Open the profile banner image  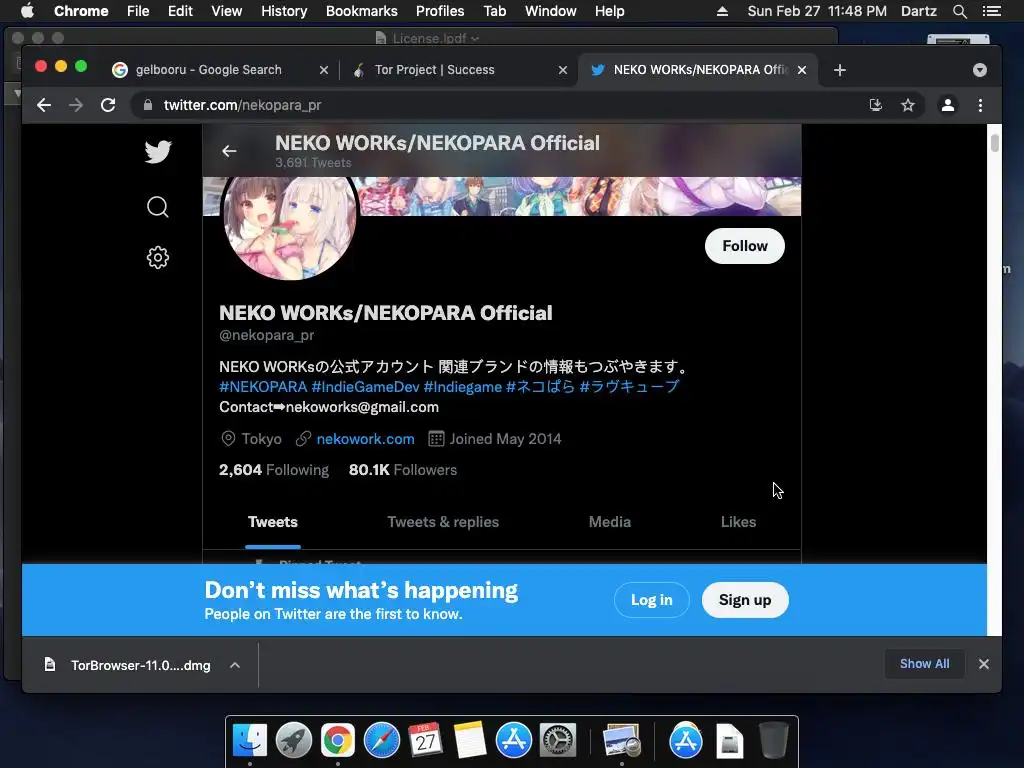[x=581, y=196]
